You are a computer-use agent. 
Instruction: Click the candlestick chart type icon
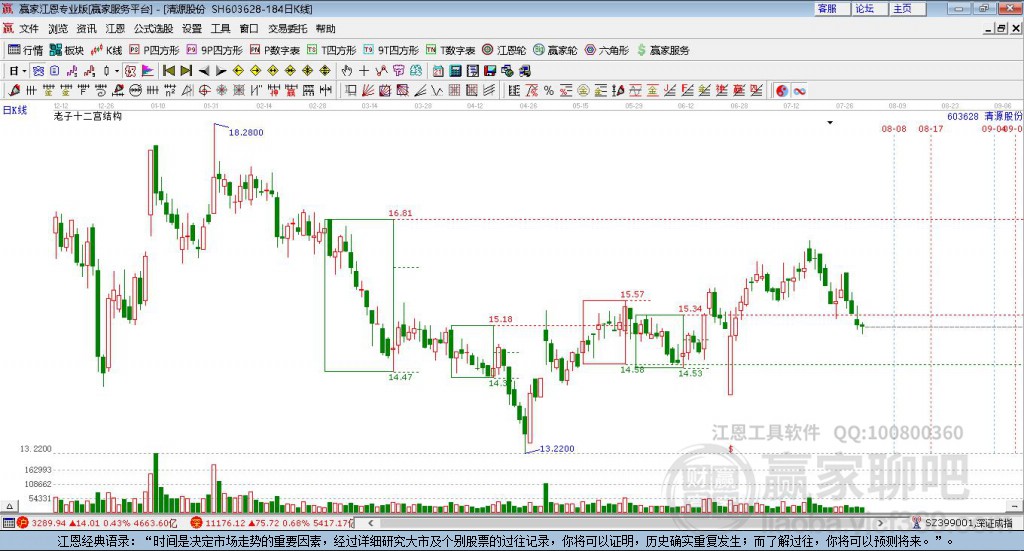coord(107,71)
